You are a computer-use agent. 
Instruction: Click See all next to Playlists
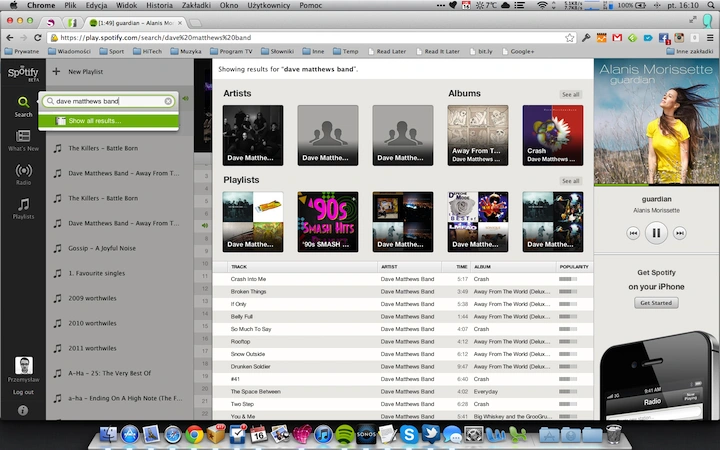click(x=570, y=181)
